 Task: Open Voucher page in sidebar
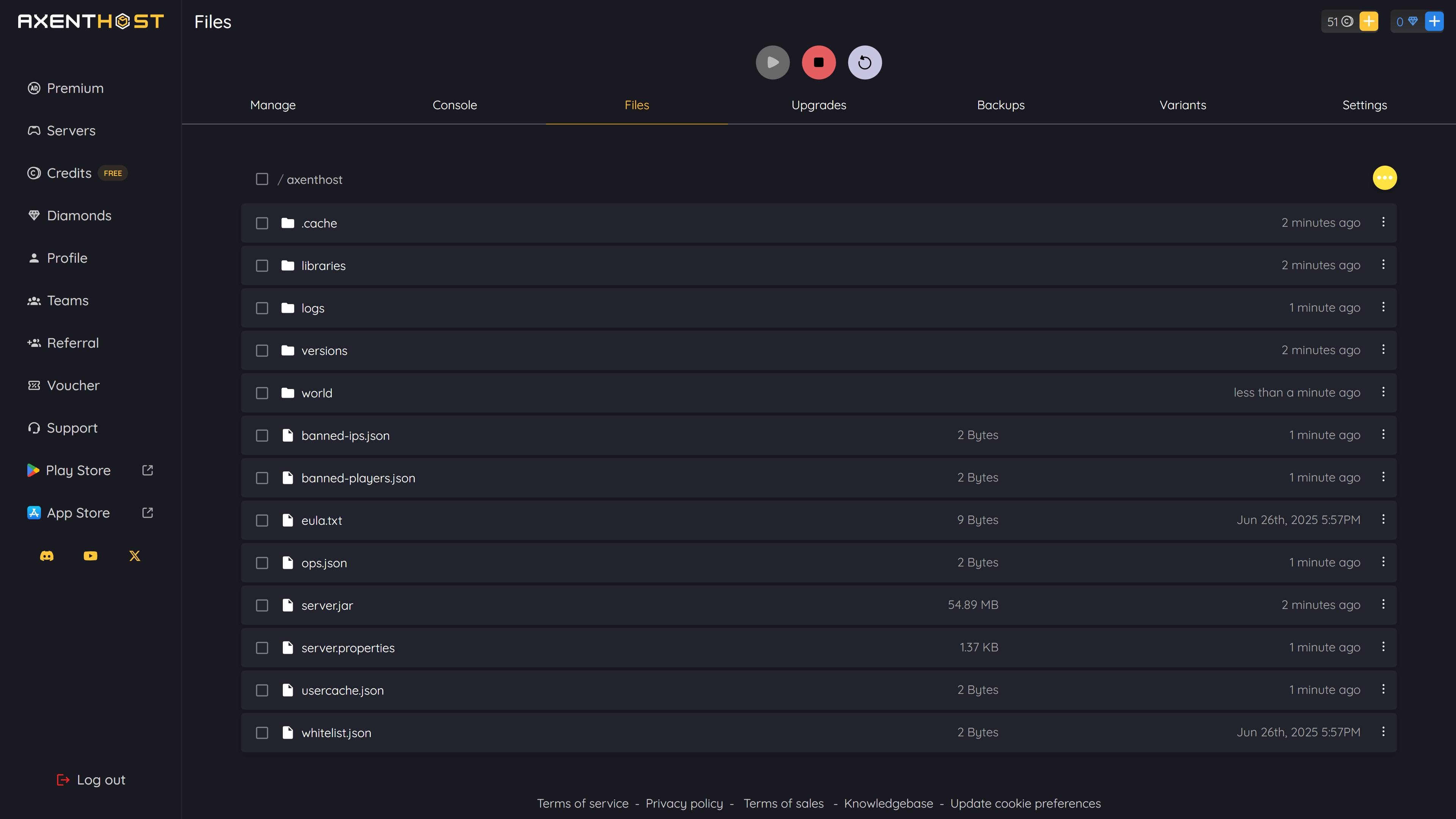pos(64,385)
